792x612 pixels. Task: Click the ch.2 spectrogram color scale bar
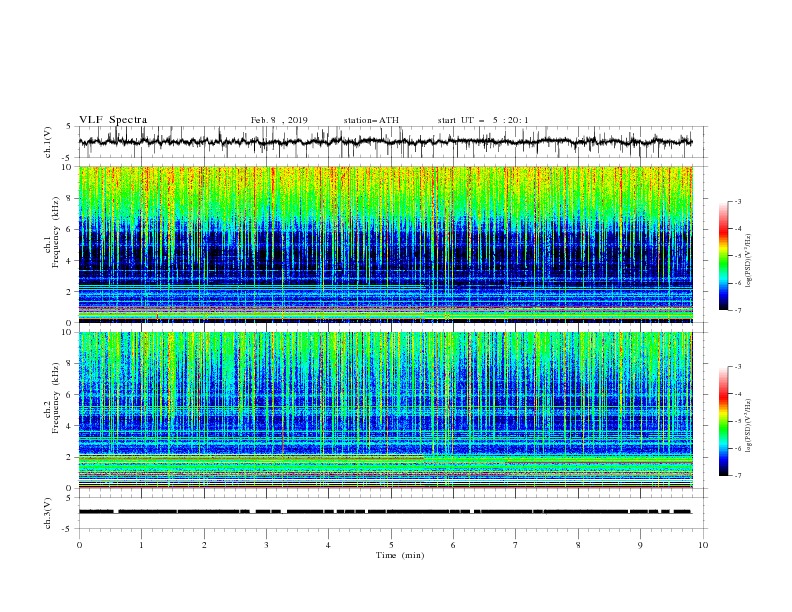pos(723,421)
